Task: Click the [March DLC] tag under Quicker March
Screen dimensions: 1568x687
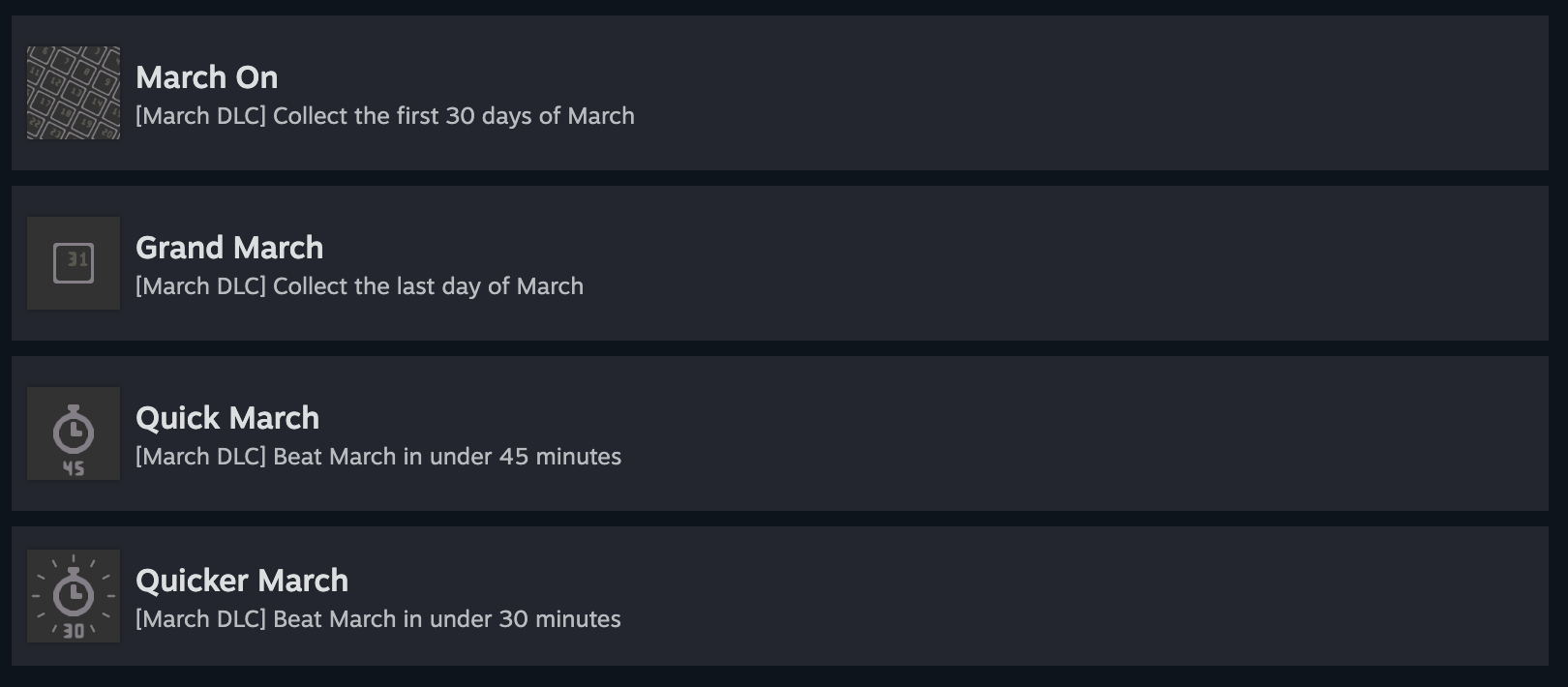Action: [x=200, y=619]
